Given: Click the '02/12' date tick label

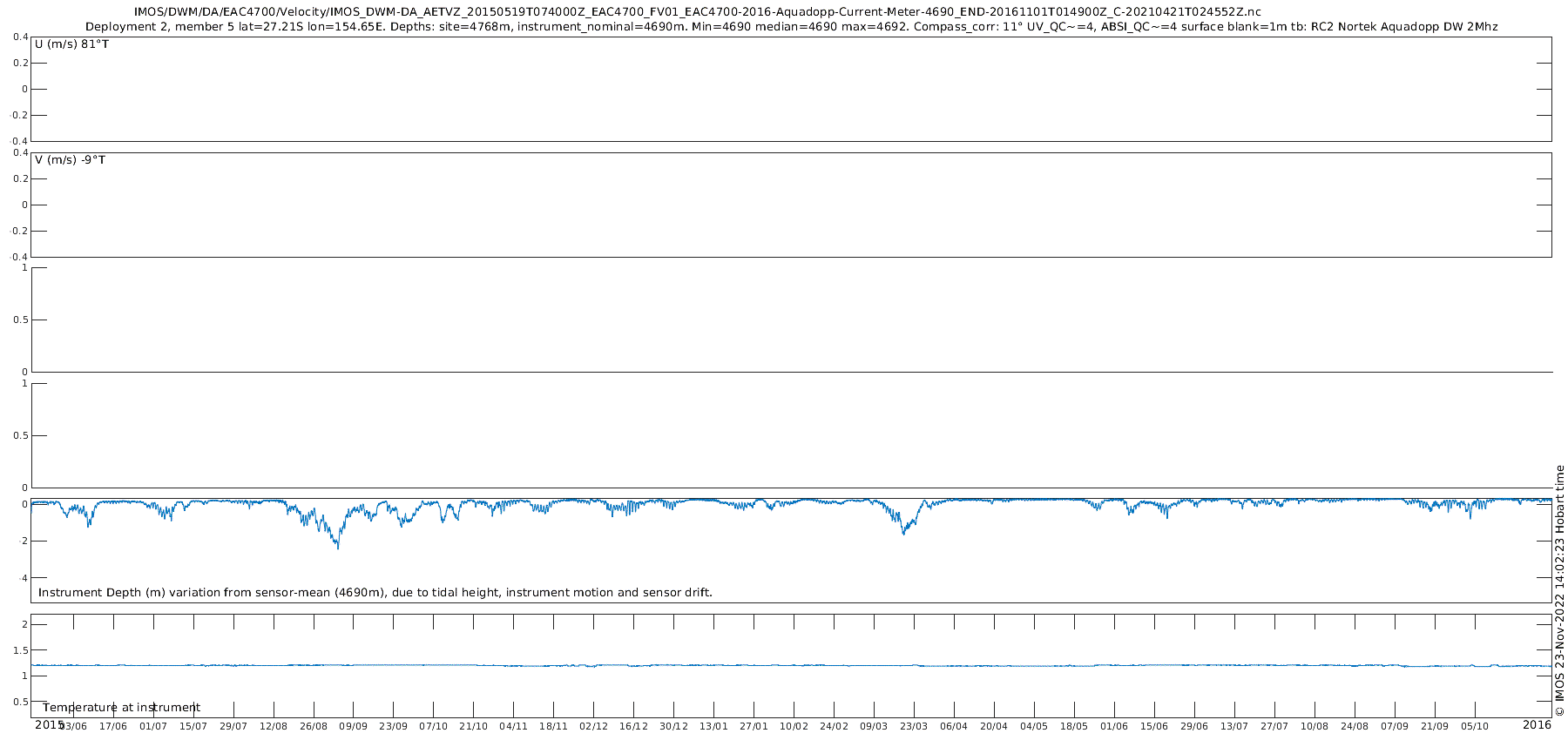Looking at the screenshot, I should coord(594,726).
